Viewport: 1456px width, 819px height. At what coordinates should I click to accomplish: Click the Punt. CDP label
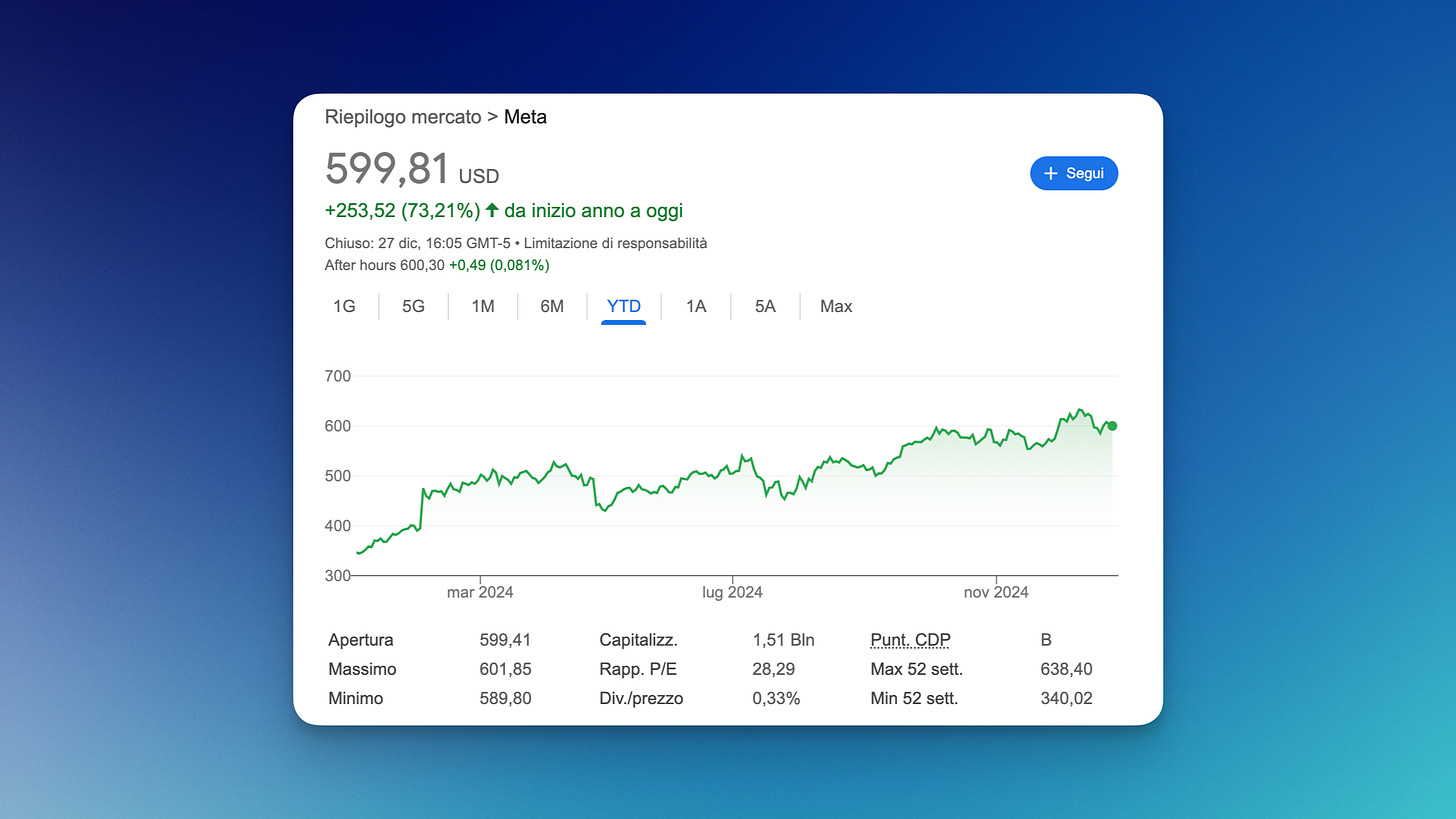point(911,640)
